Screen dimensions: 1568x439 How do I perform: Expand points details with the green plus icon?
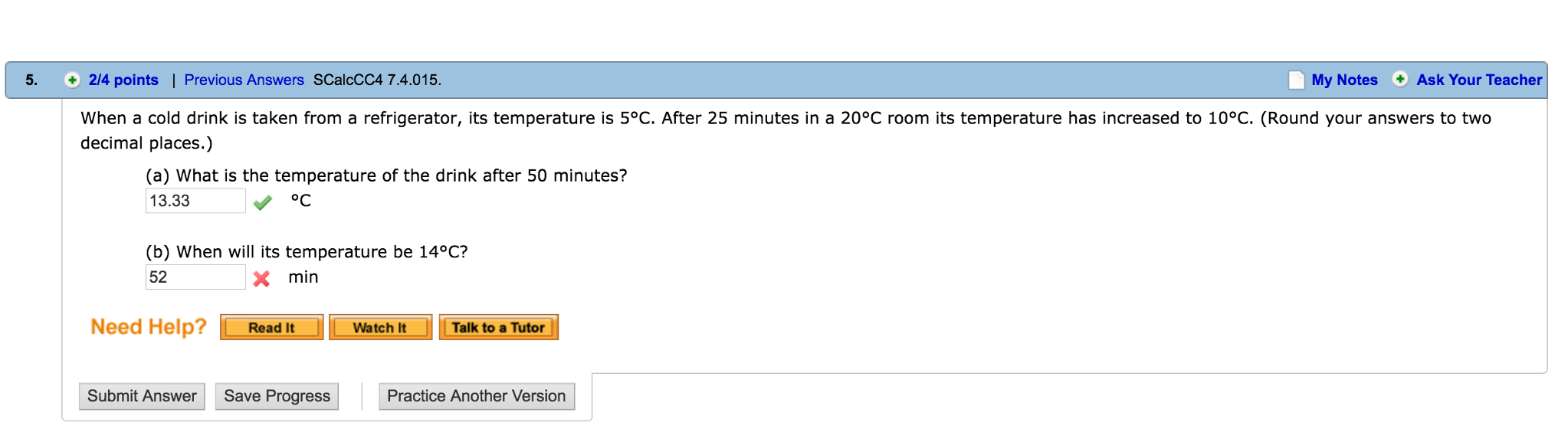coord(72,80)
